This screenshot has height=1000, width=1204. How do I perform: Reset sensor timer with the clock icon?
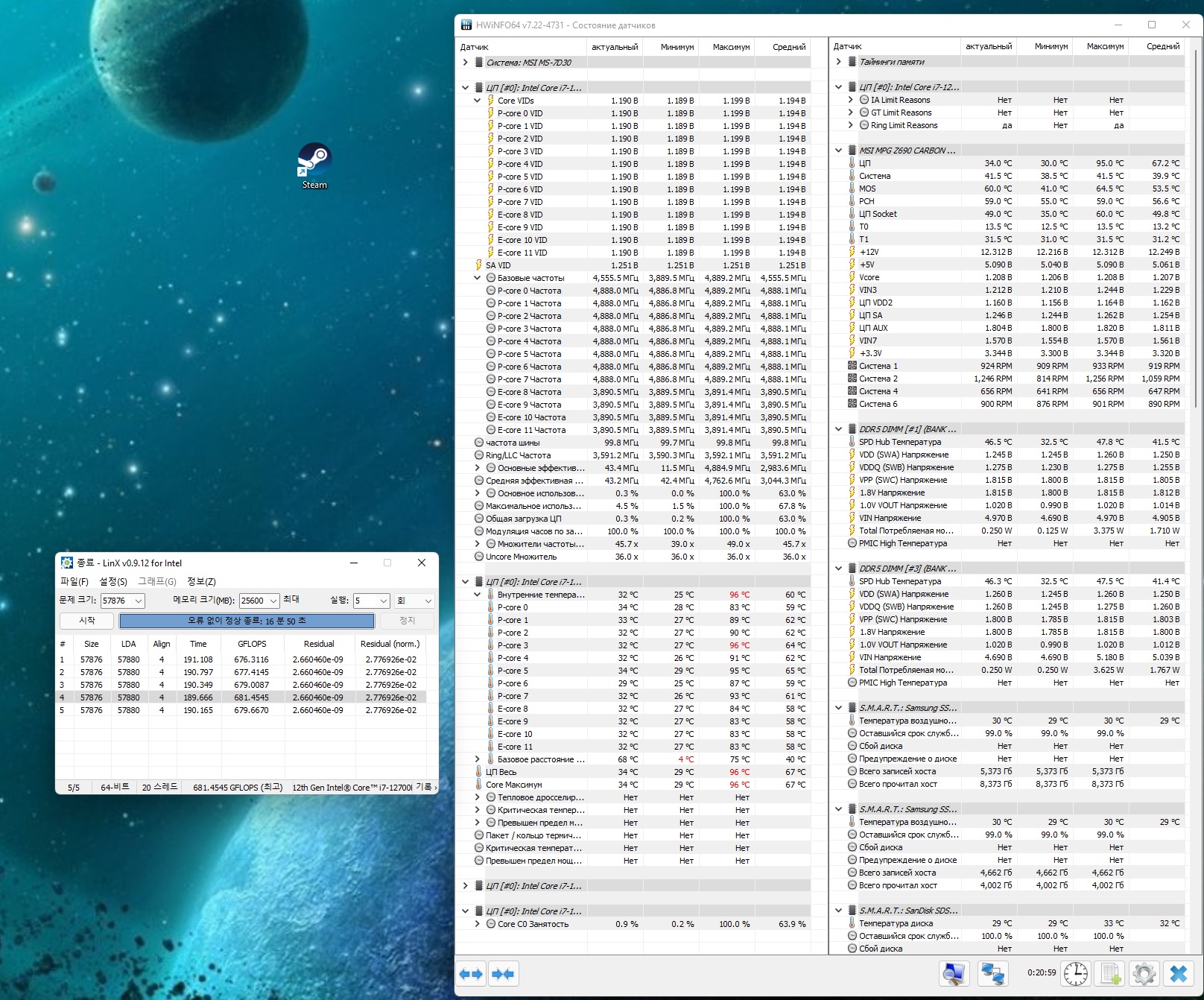[x=1075, y=973]
